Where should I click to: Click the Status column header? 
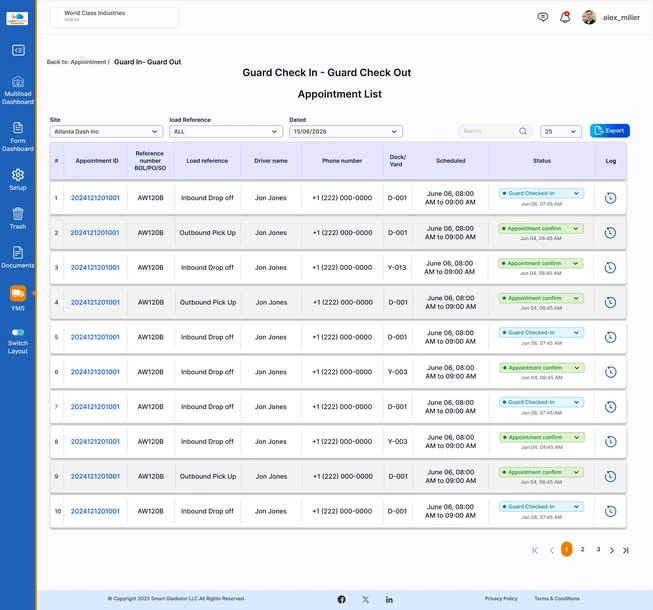541,161
